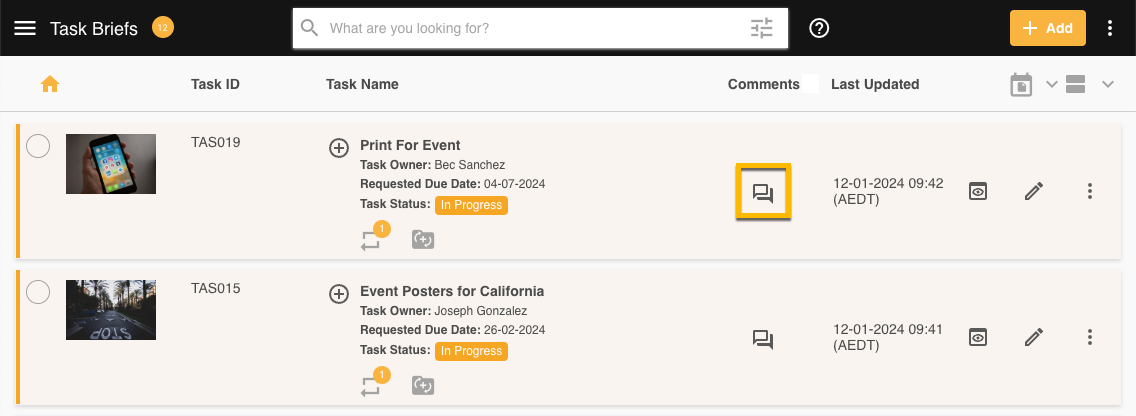The height and width of the screenshot is (416, 1136).
Task: Preview Print For Event with eye icon
Action: pos(978,191)
